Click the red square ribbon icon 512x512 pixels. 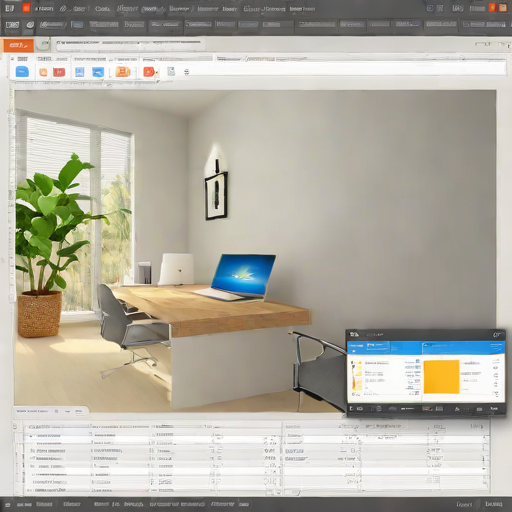point(59,72)
